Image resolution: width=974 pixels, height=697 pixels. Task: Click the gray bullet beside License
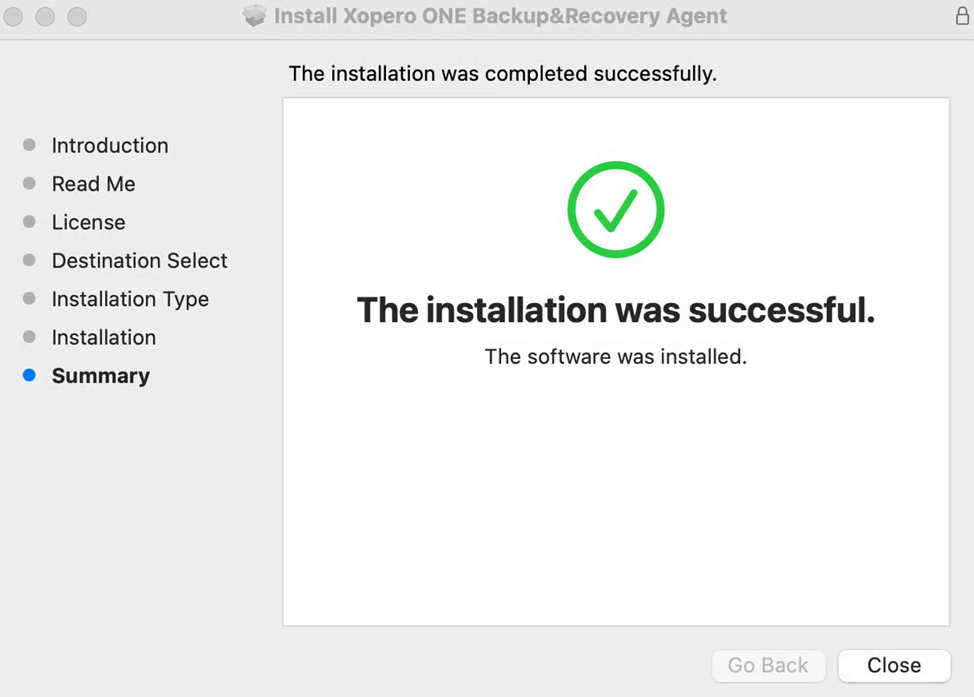click(29, 222)
